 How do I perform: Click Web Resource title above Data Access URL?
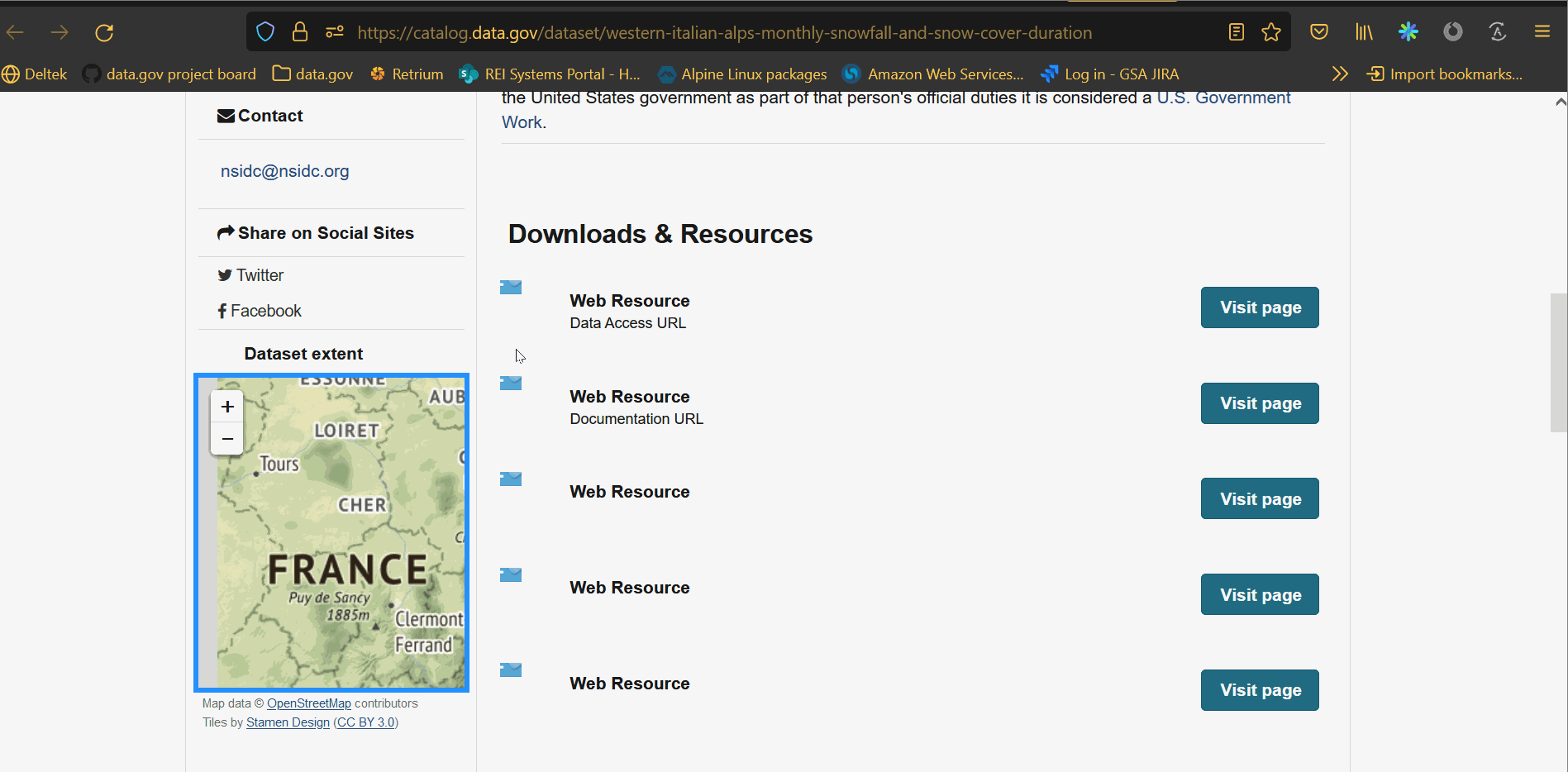630,301
